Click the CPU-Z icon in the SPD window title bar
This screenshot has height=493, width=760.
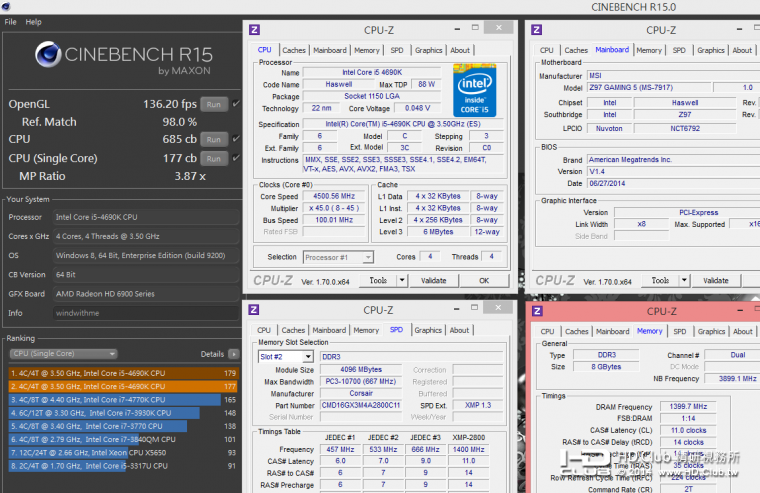point(254,311)
